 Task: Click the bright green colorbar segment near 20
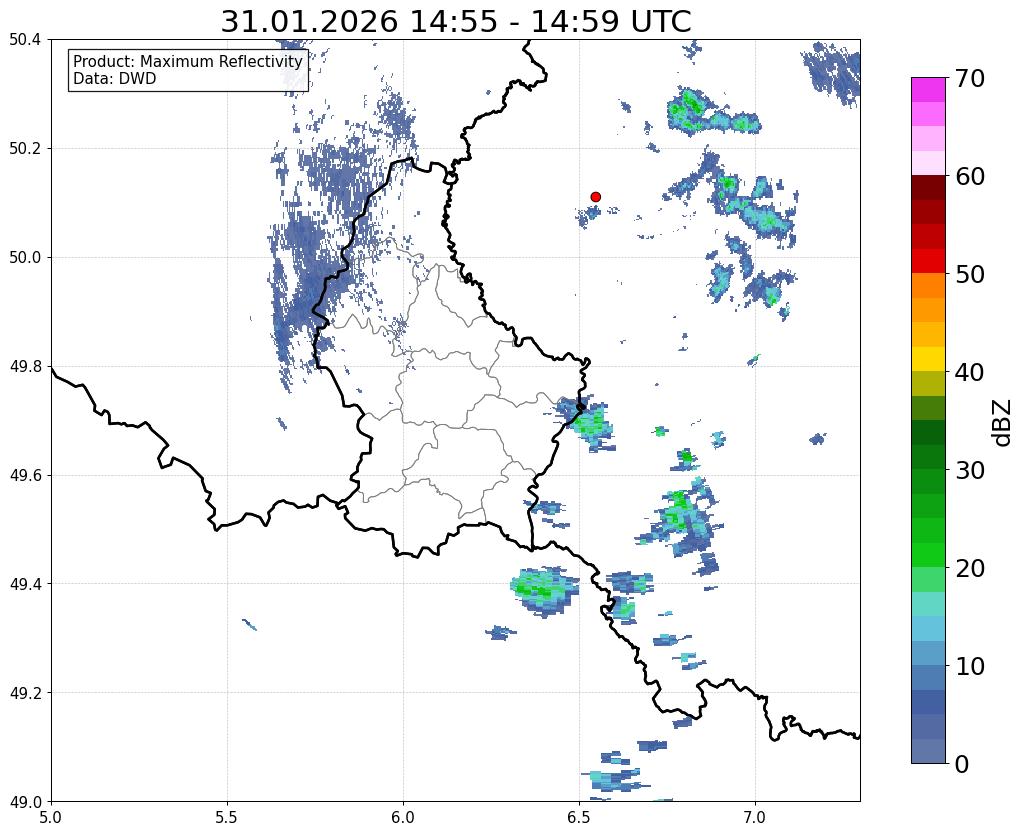click(x=928, y=555)
